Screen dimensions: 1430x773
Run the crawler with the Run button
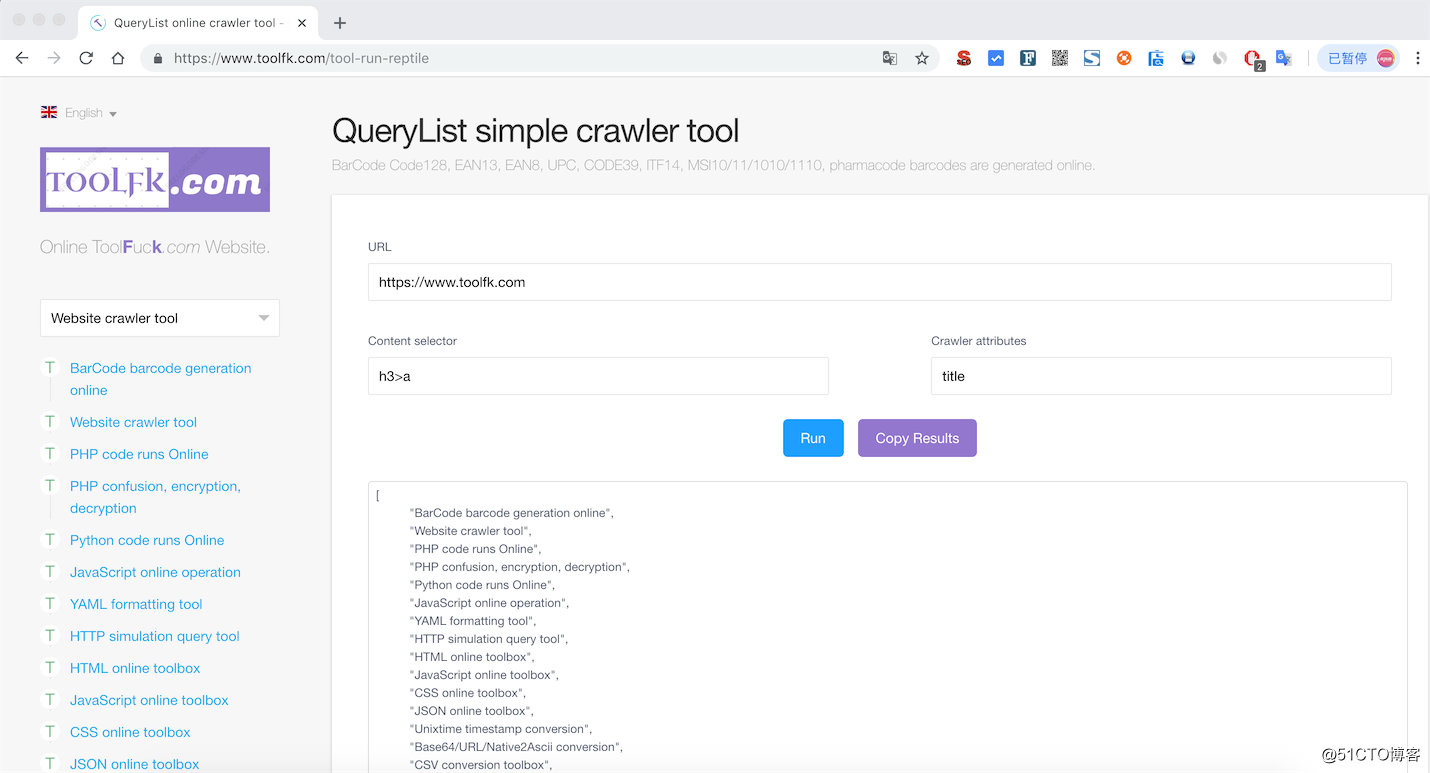tap(813, 438)
